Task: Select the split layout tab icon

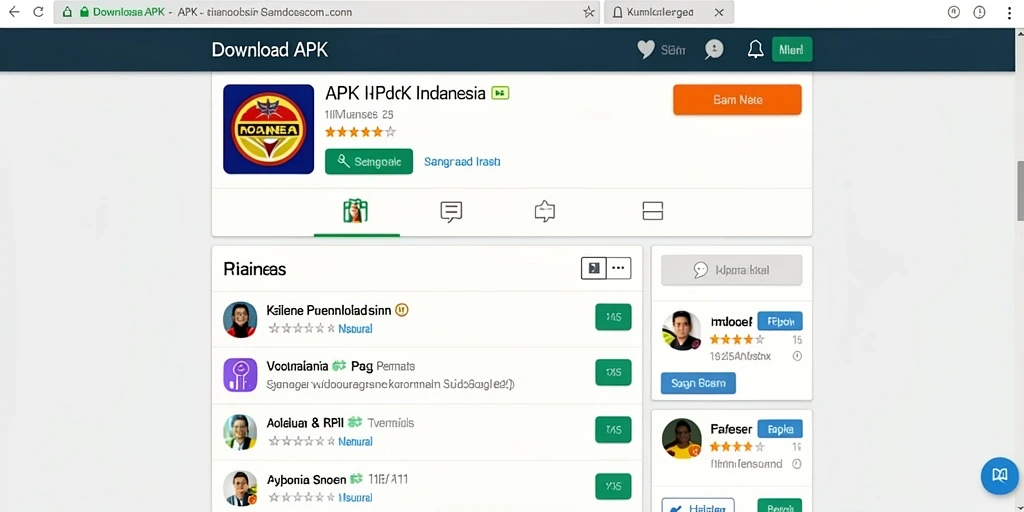Action: click(653, 211)
